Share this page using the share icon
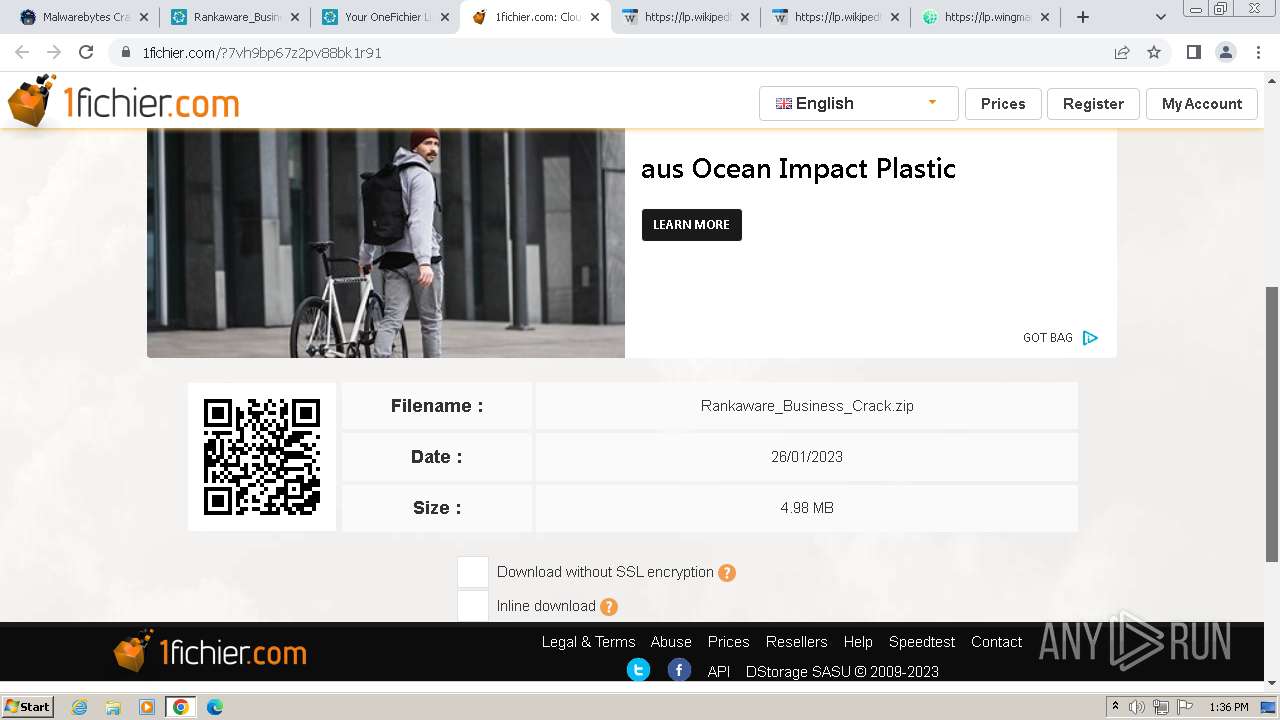The height and width of the screenshot is (720, 1280). 1122,53
